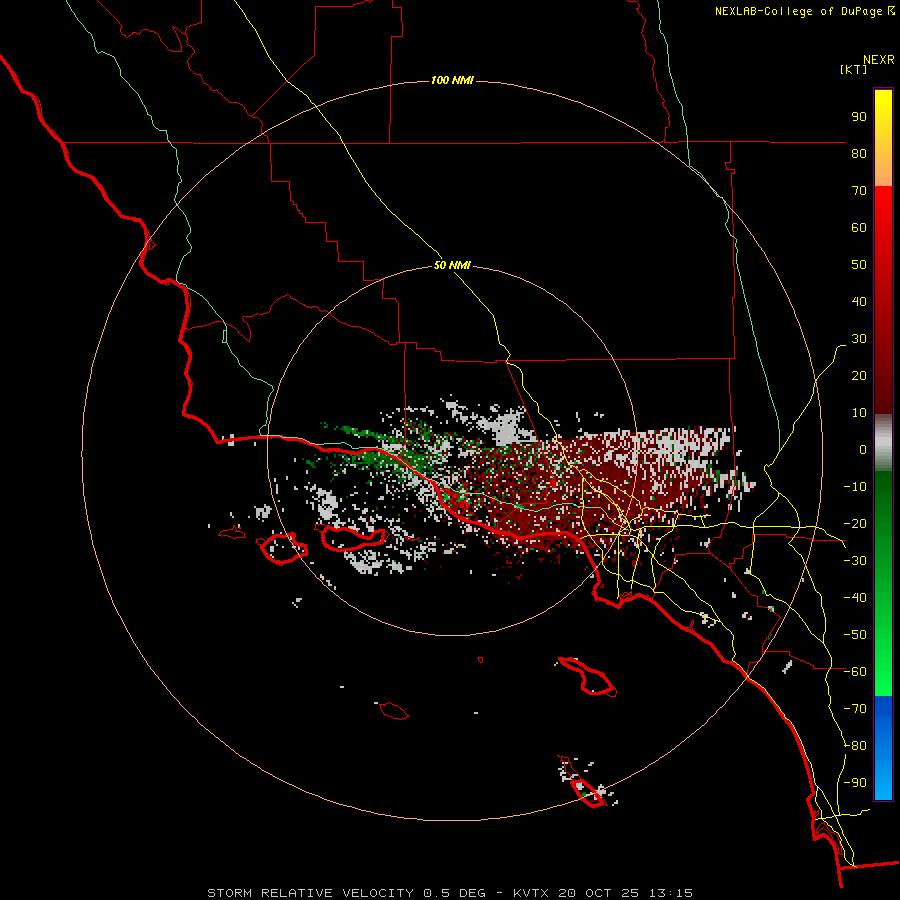
Task: Click the -30 knot value on the legend
Action: click(x=855, y=561)
